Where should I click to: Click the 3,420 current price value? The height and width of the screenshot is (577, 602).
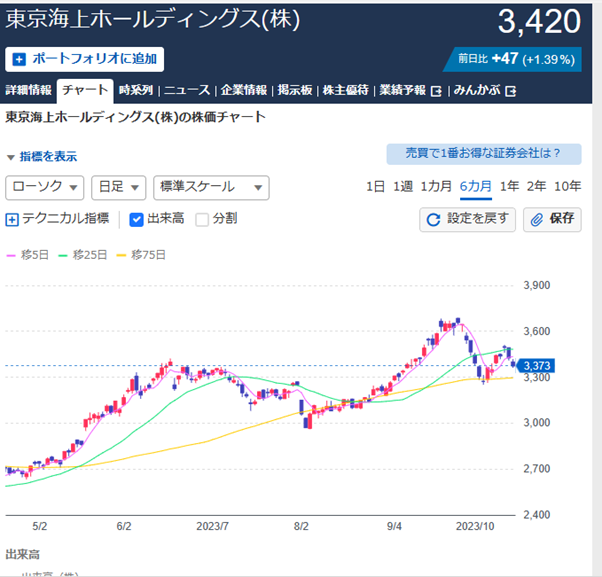tap(539, 21)
